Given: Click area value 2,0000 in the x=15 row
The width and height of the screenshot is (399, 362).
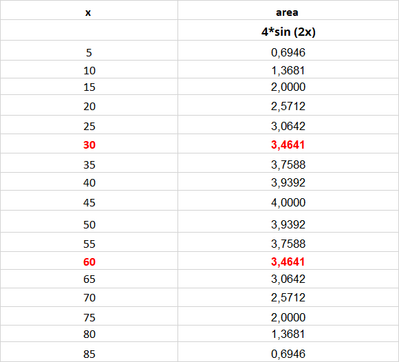Looking at the screenshot, I should (x=288, y=86).
